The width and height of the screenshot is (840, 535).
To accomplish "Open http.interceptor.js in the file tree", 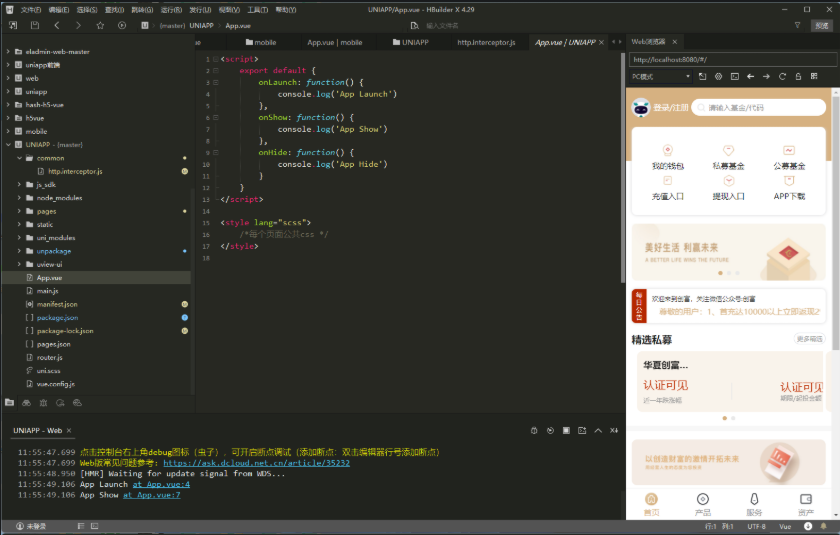I will 75,171.
